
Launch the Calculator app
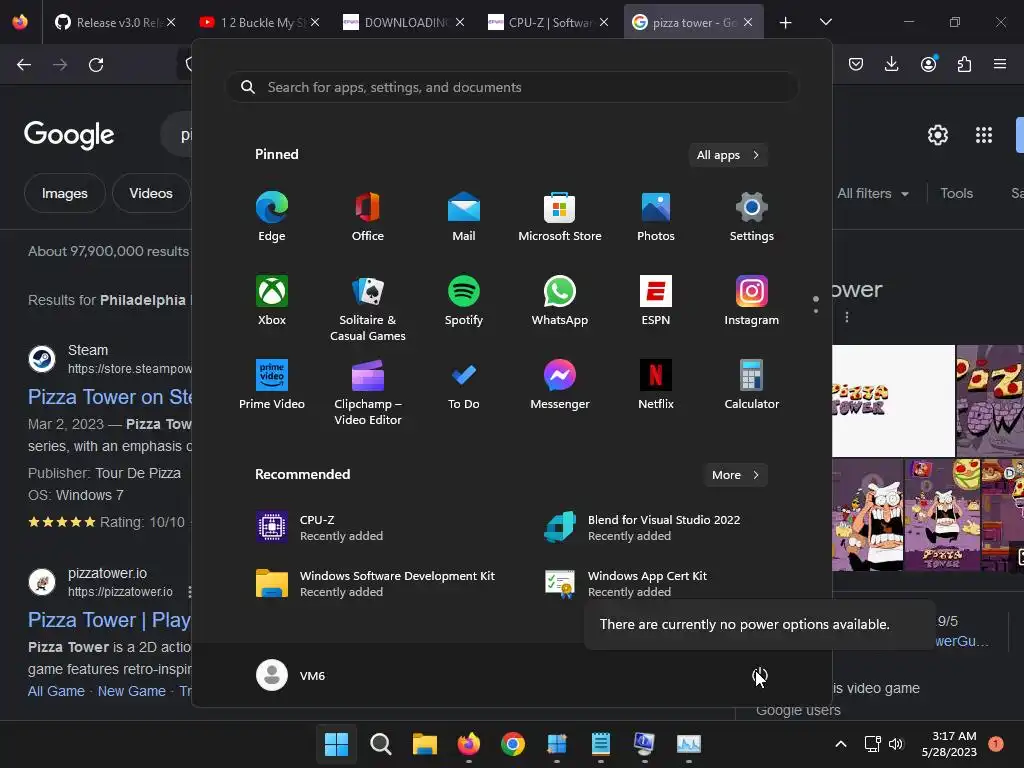click(752, 385)
